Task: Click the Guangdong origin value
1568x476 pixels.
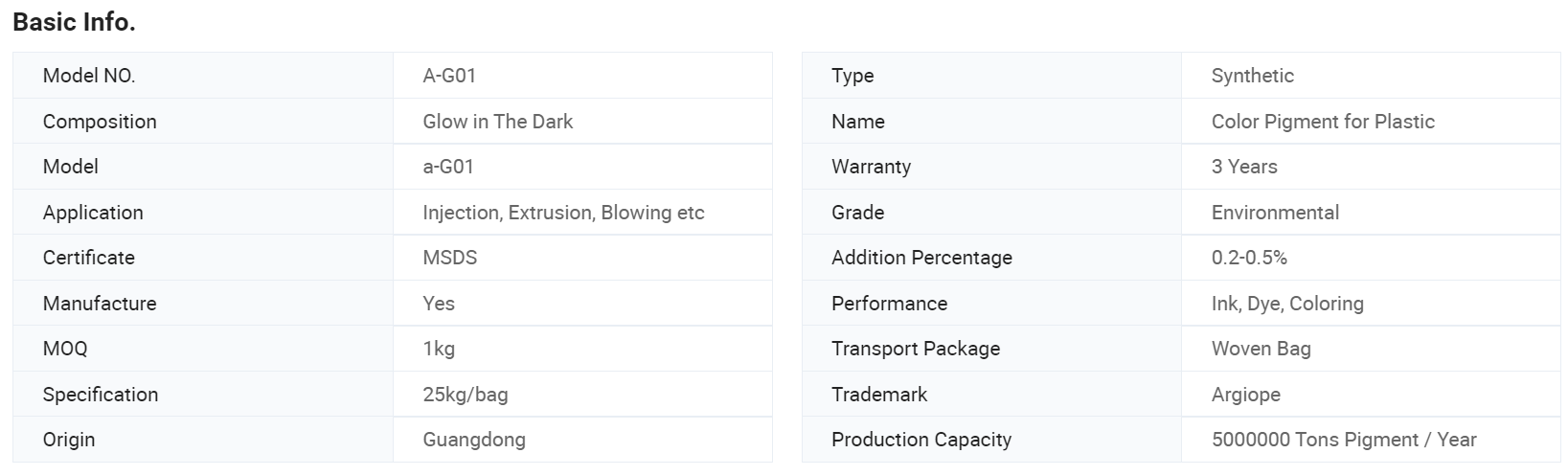Action: click(474, 440)
